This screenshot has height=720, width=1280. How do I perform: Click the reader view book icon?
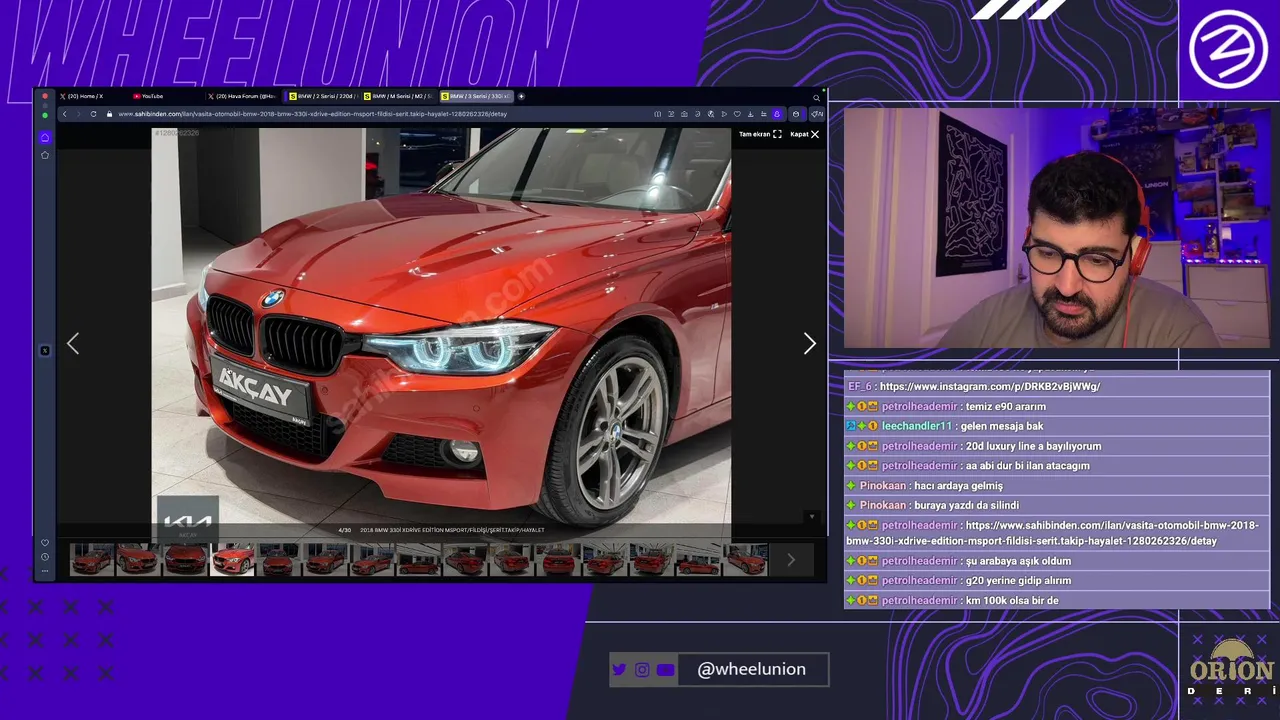[658, 114]
